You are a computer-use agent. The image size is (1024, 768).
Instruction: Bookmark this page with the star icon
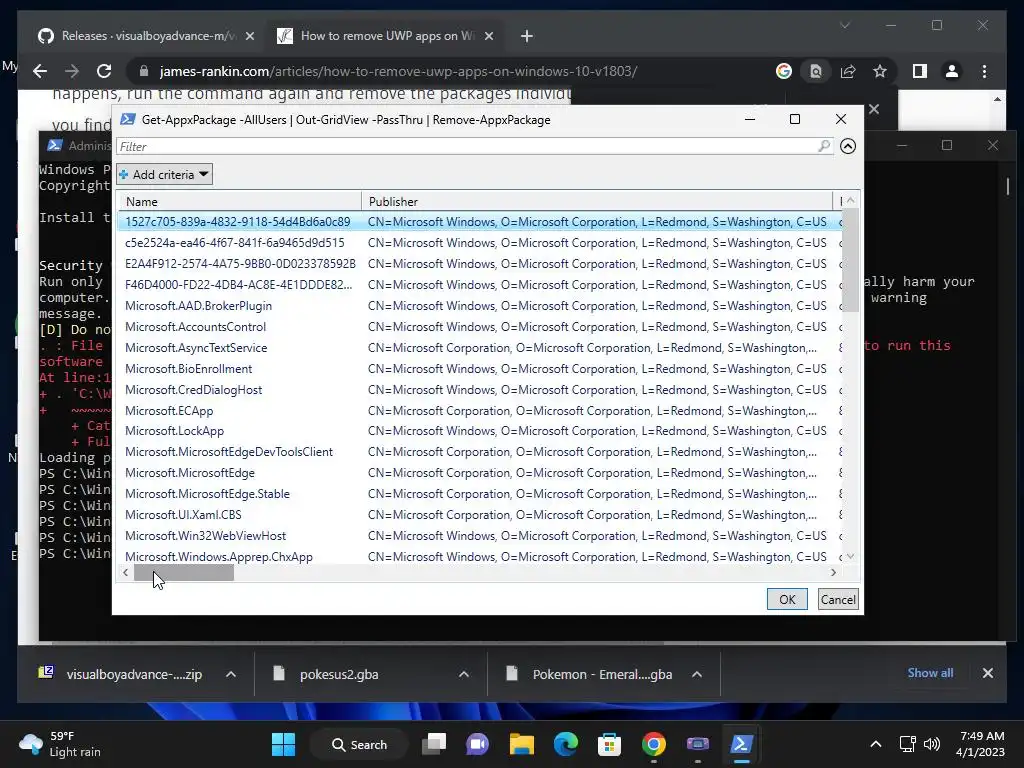(x=880, y=71)
